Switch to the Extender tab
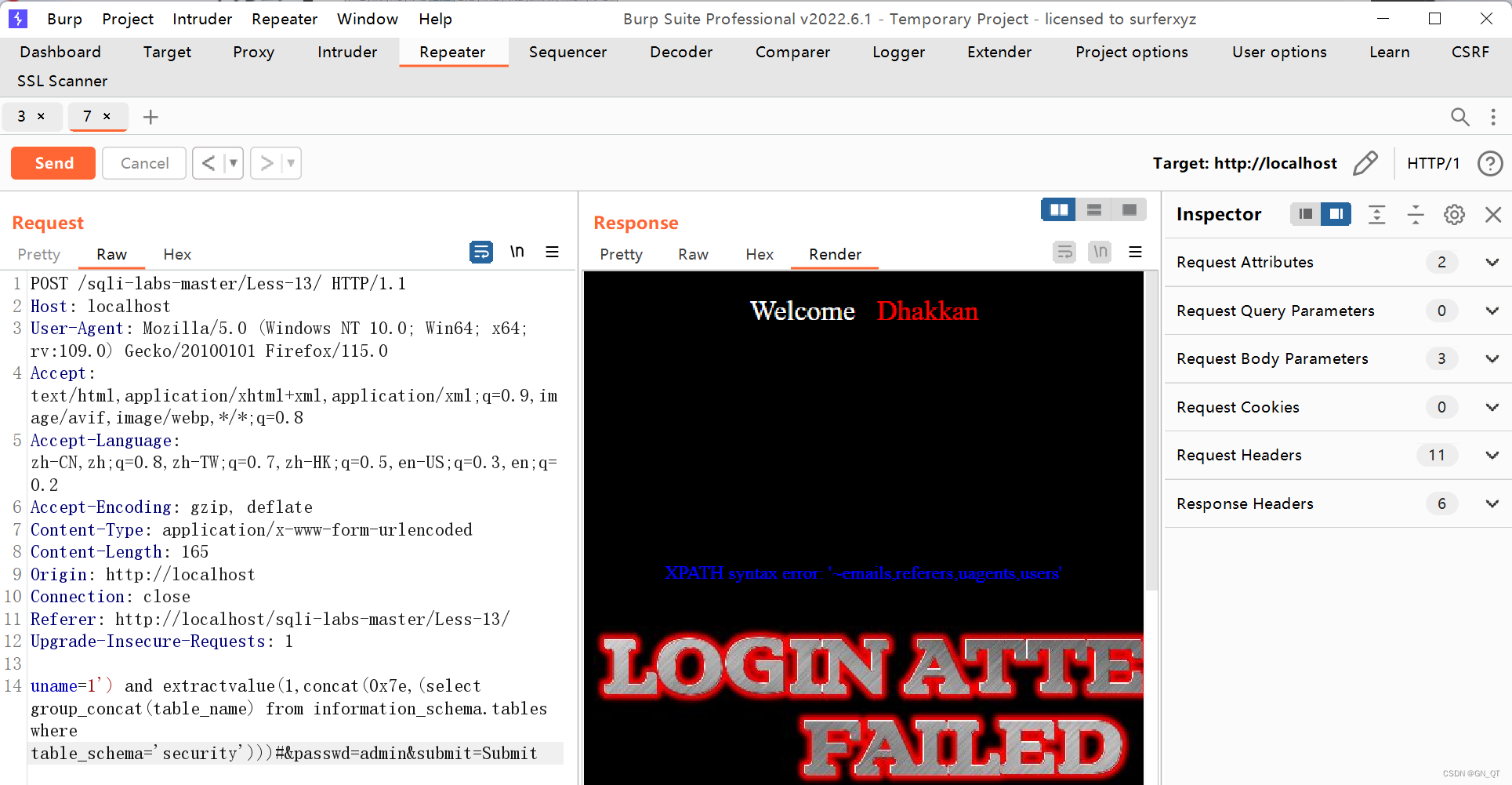This screenshot has width=1512, height=785. [999, 52]
